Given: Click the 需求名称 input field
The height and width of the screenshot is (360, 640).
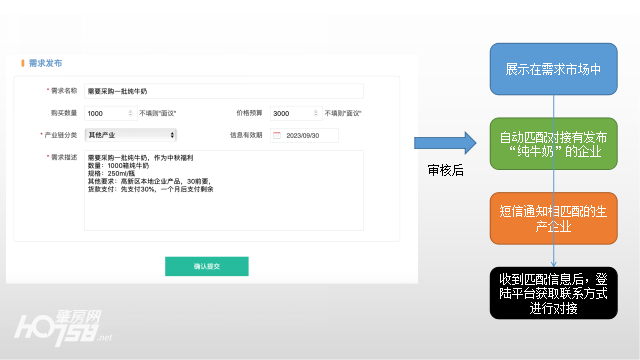Looking at the screenshot, I should point(224,91).
